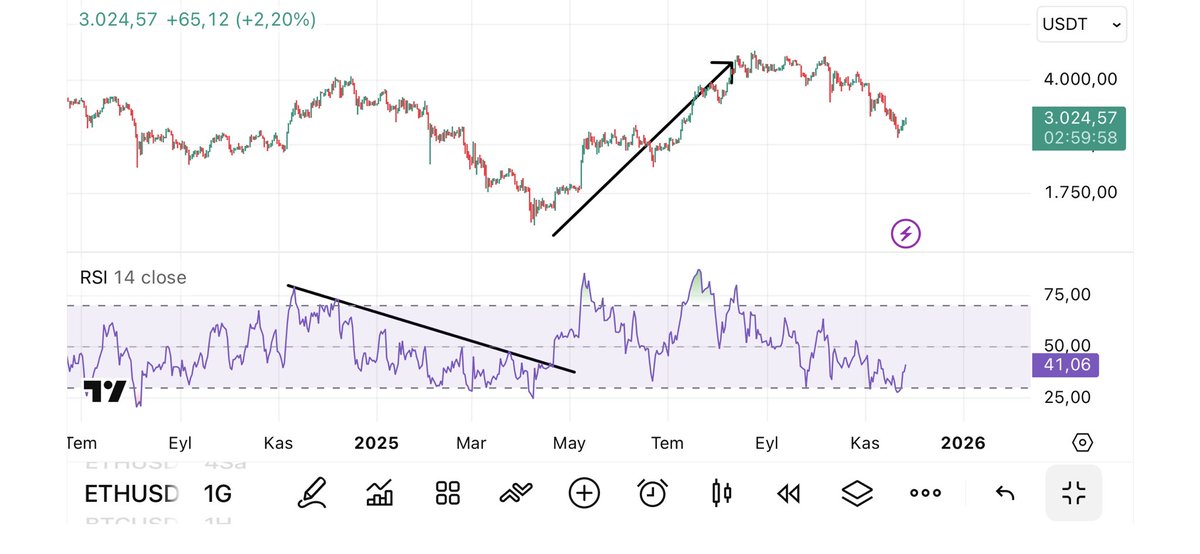
Task: Add symbol with the plus circle icon
Action: click(584, 492)
